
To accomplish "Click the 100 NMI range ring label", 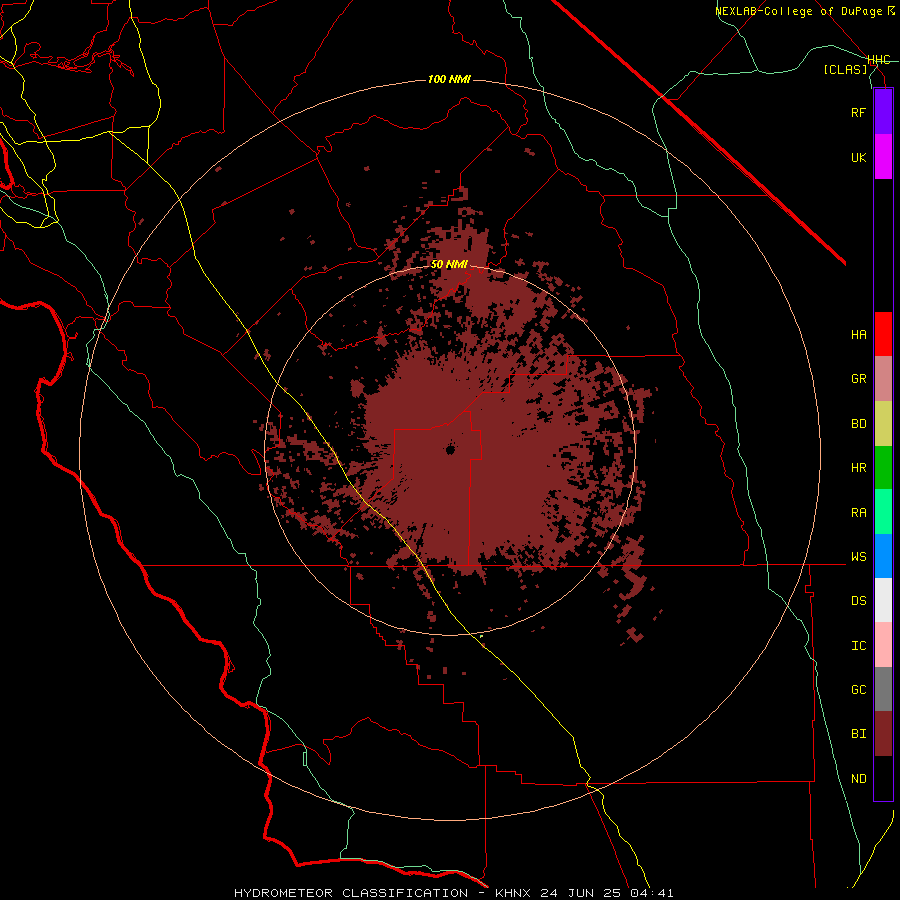I will point(449,79).
